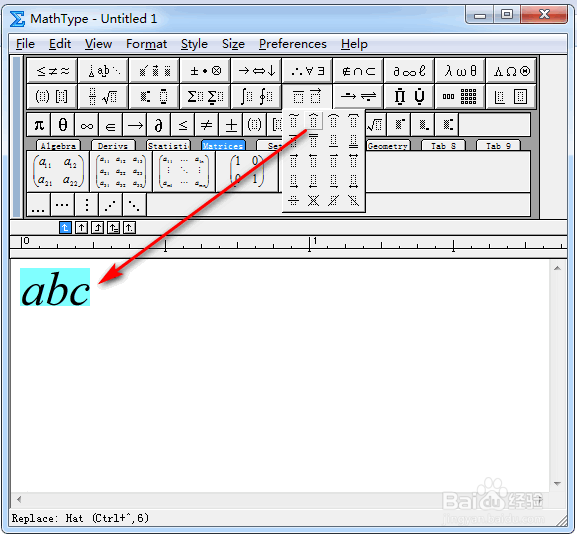This screenshot has width=577, height=539.
Task: Apply the X cross-out template
Action: [313, 201]
